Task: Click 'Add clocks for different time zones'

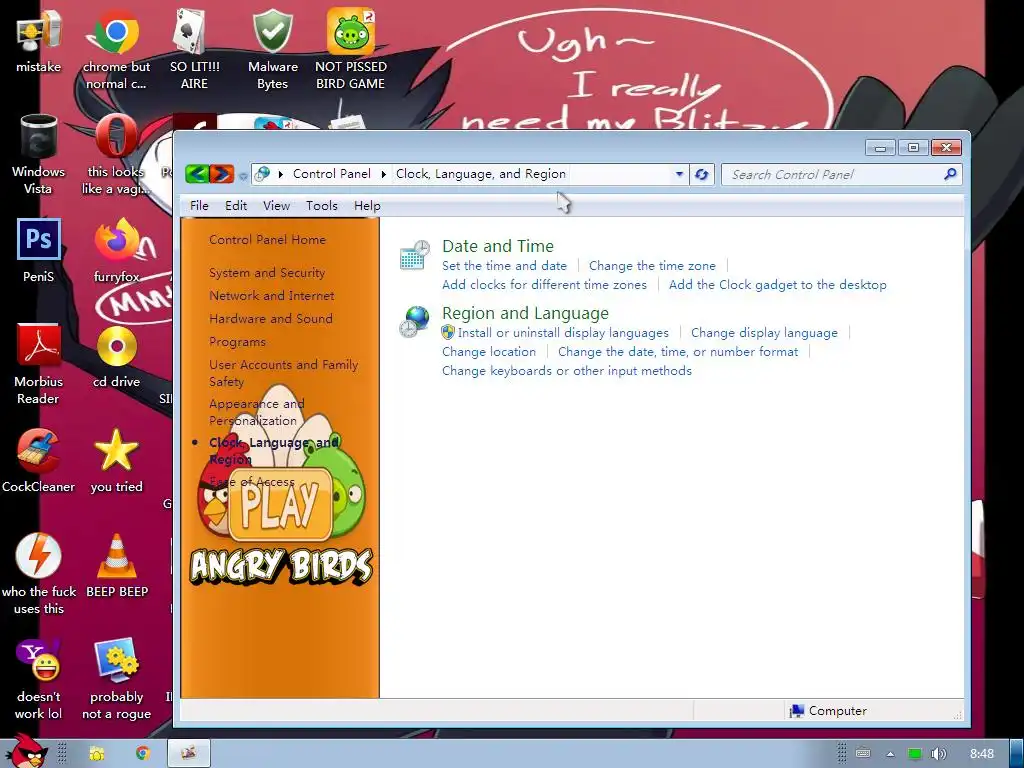Action: pos(544,285)
